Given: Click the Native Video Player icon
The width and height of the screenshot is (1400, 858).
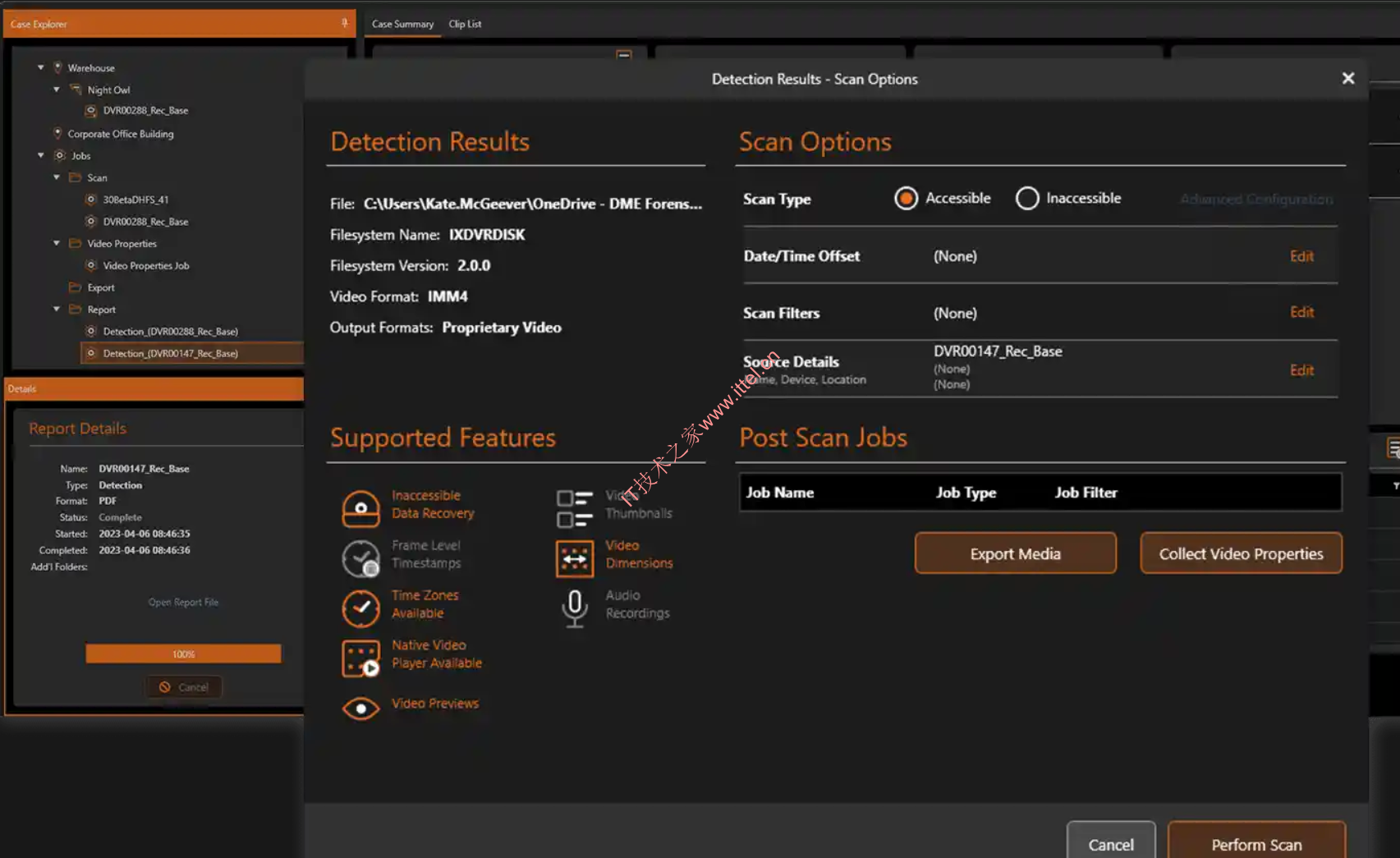Looking at the screenshot, I should click(360, 658).
